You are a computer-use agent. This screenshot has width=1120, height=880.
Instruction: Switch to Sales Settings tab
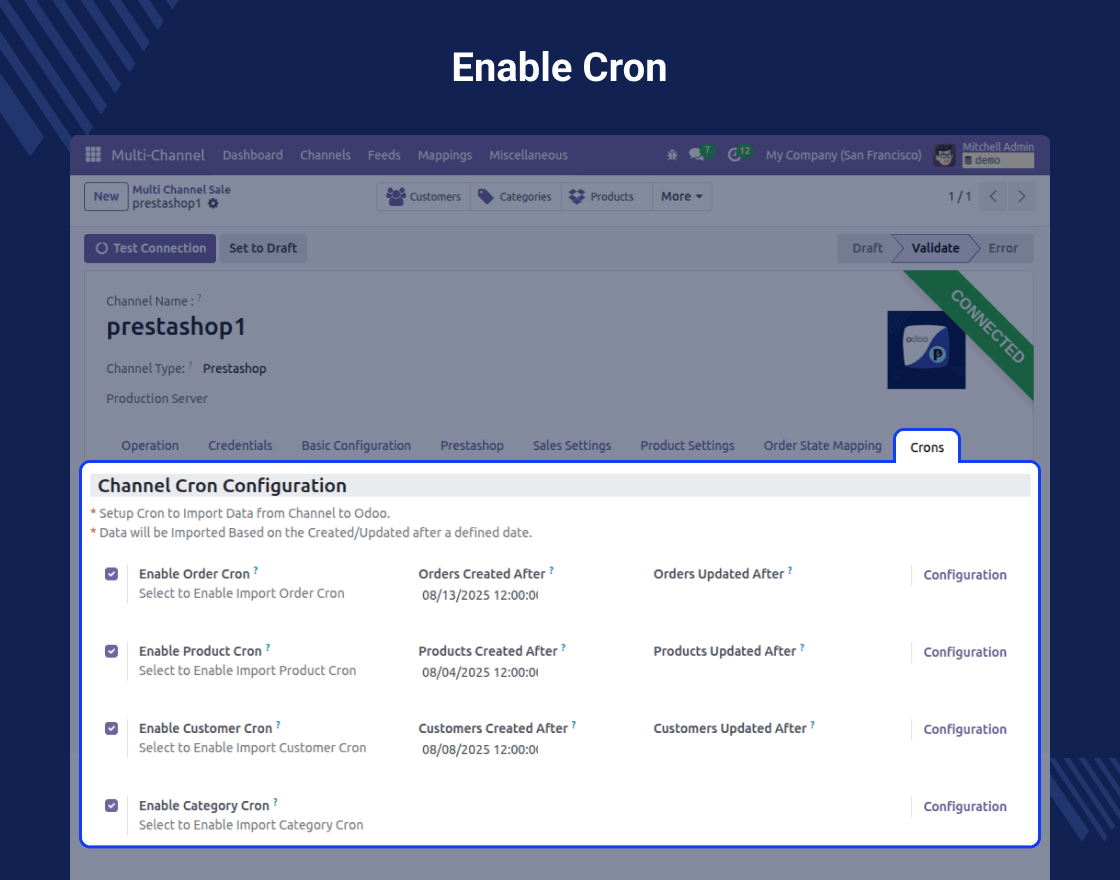572,445
